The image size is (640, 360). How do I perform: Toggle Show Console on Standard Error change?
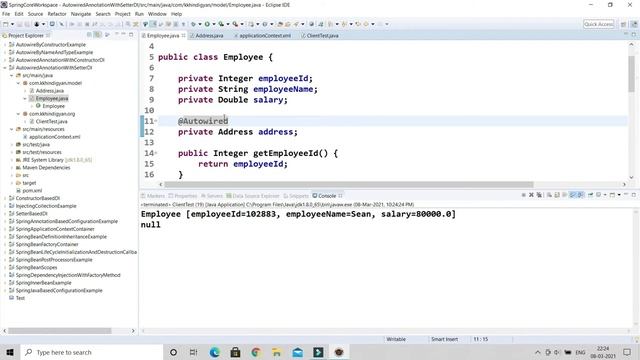point(580,195)
